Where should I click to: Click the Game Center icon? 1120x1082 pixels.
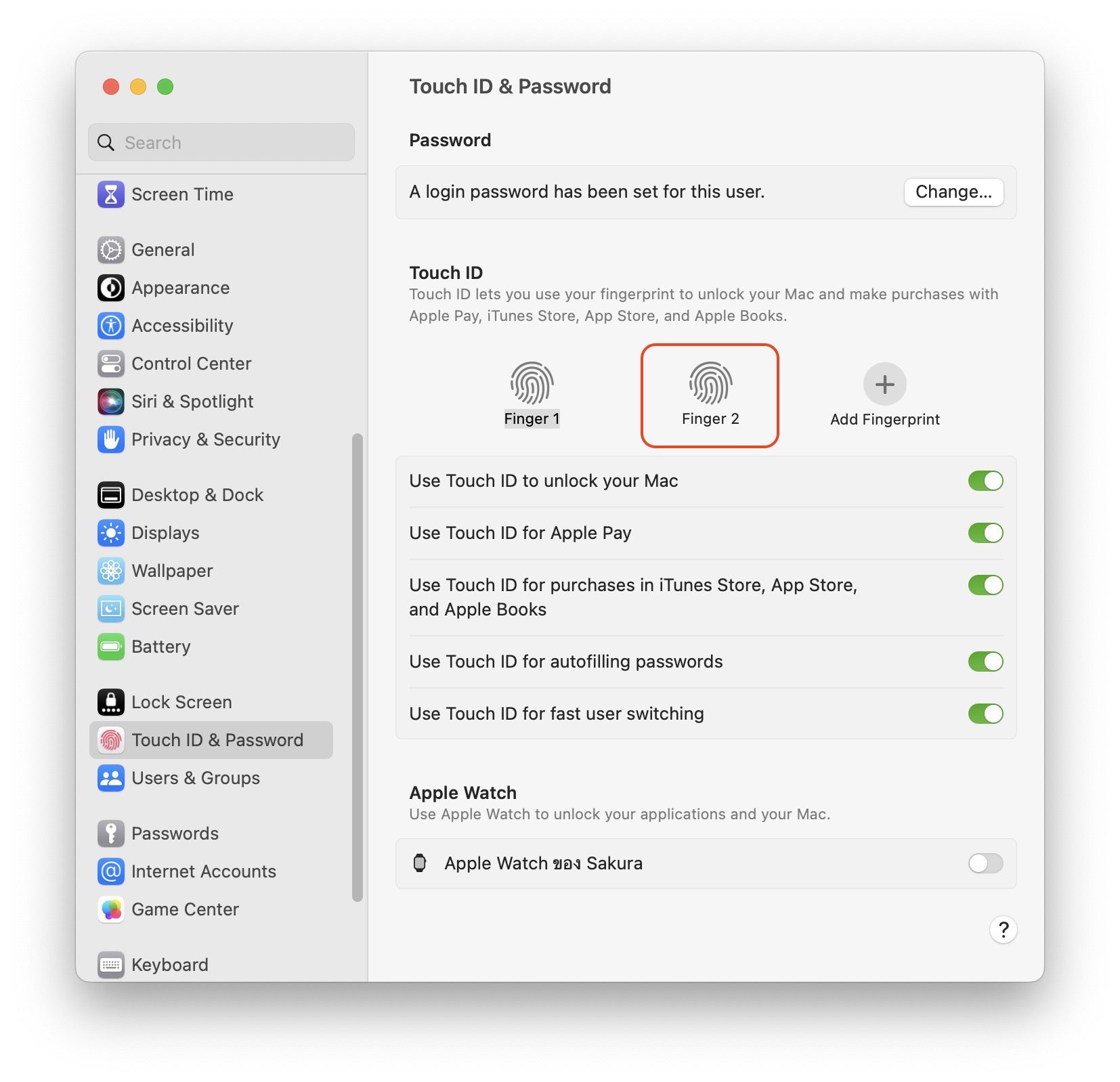(111, 909)
